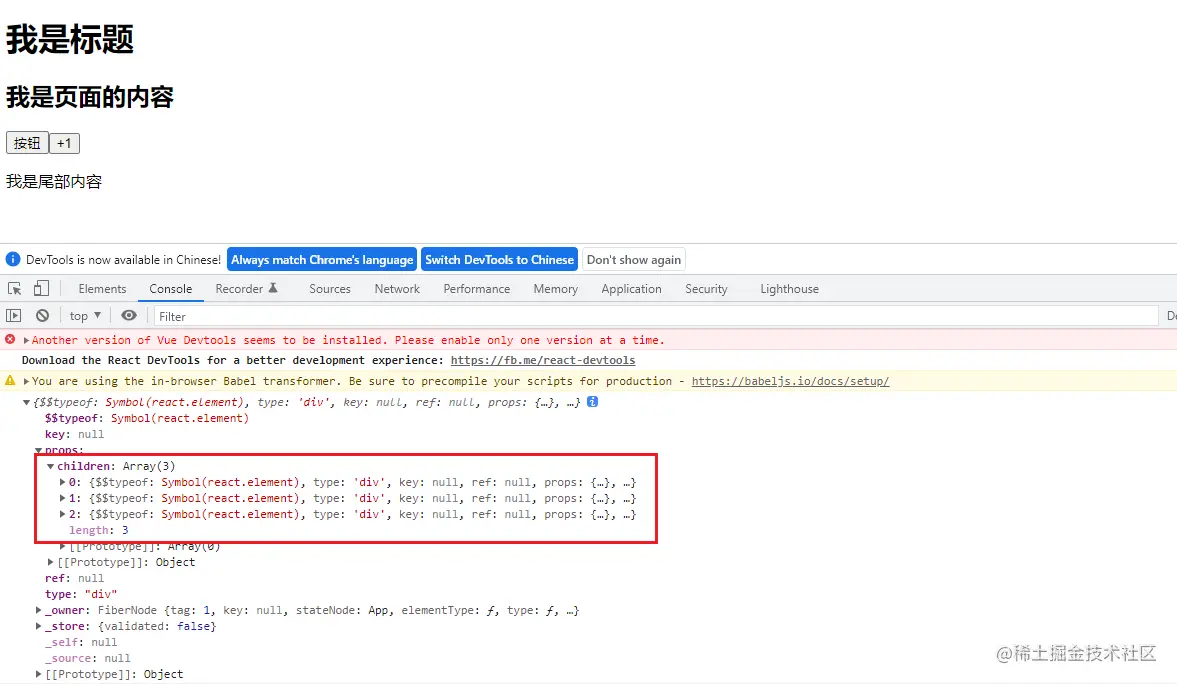
Task: Click Don't show again button
Action: [634, 260]
